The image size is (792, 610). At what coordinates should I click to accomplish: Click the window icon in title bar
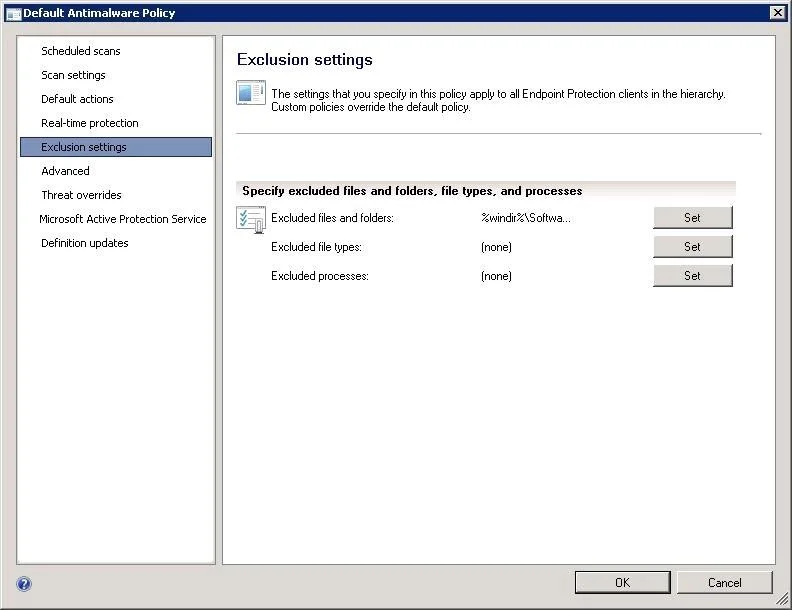pos(14,14)
